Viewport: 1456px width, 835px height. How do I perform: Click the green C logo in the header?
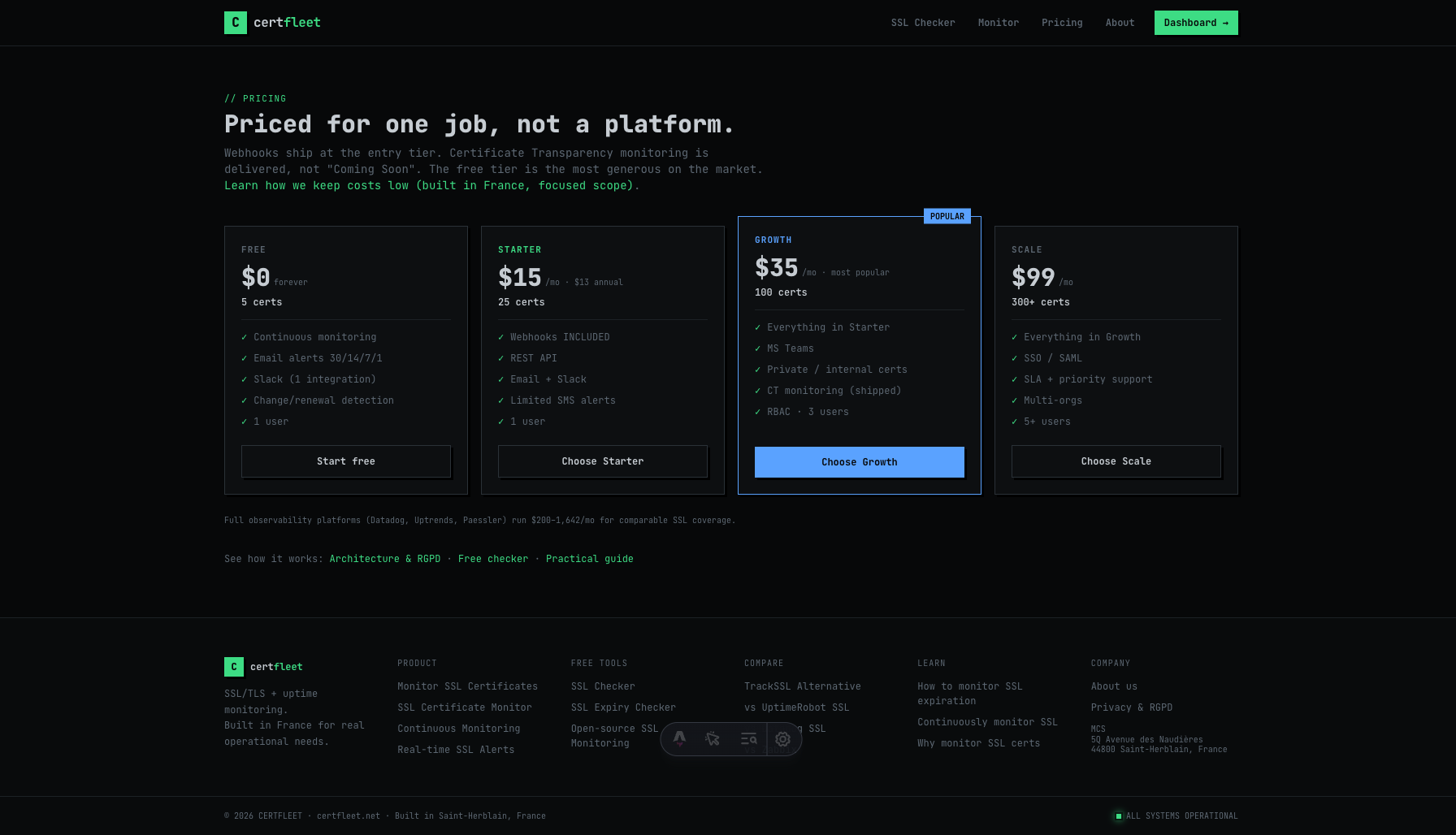(x=236, y=23)
